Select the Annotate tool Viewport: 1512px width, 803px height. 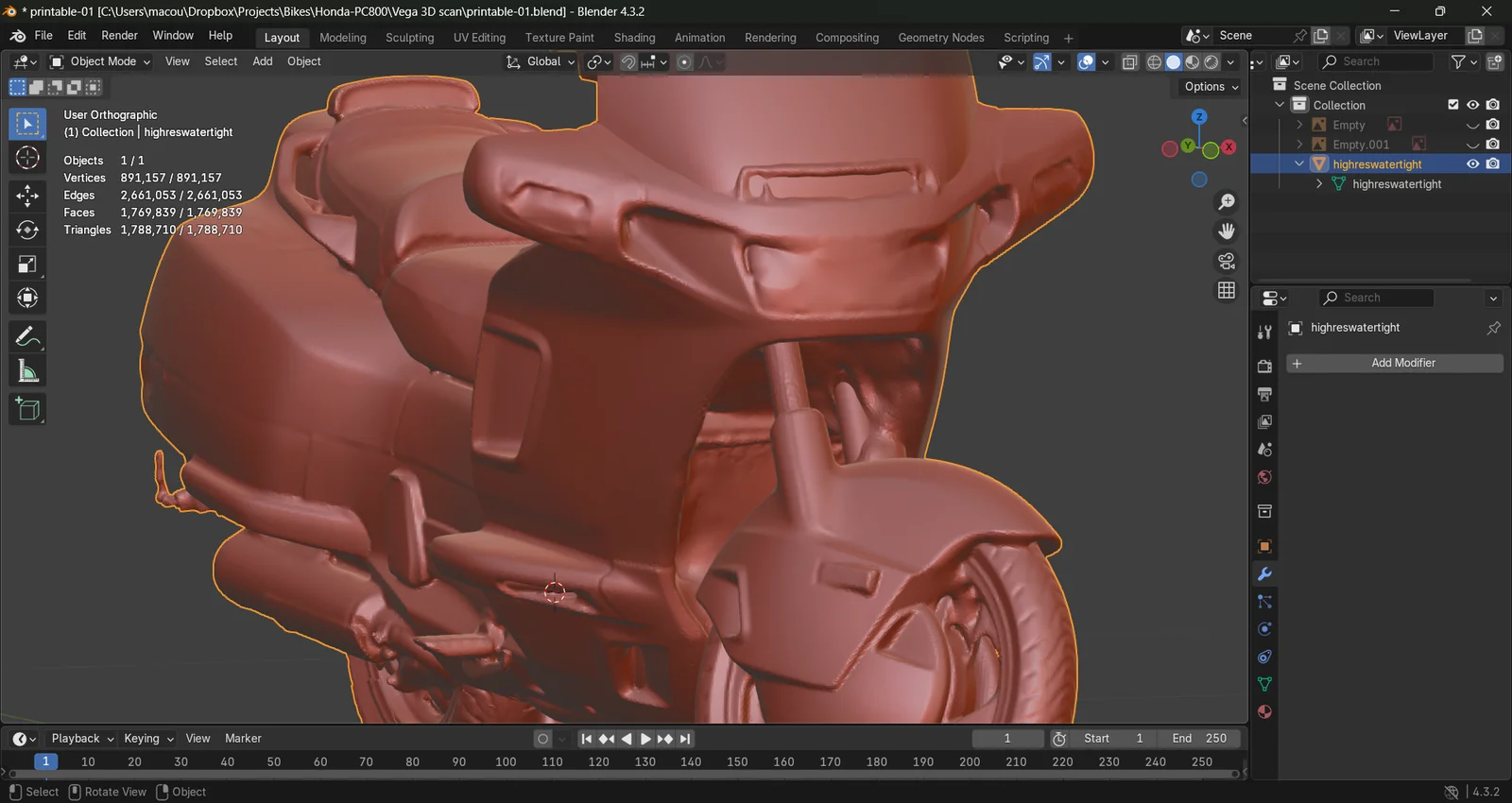click(27, 336)
